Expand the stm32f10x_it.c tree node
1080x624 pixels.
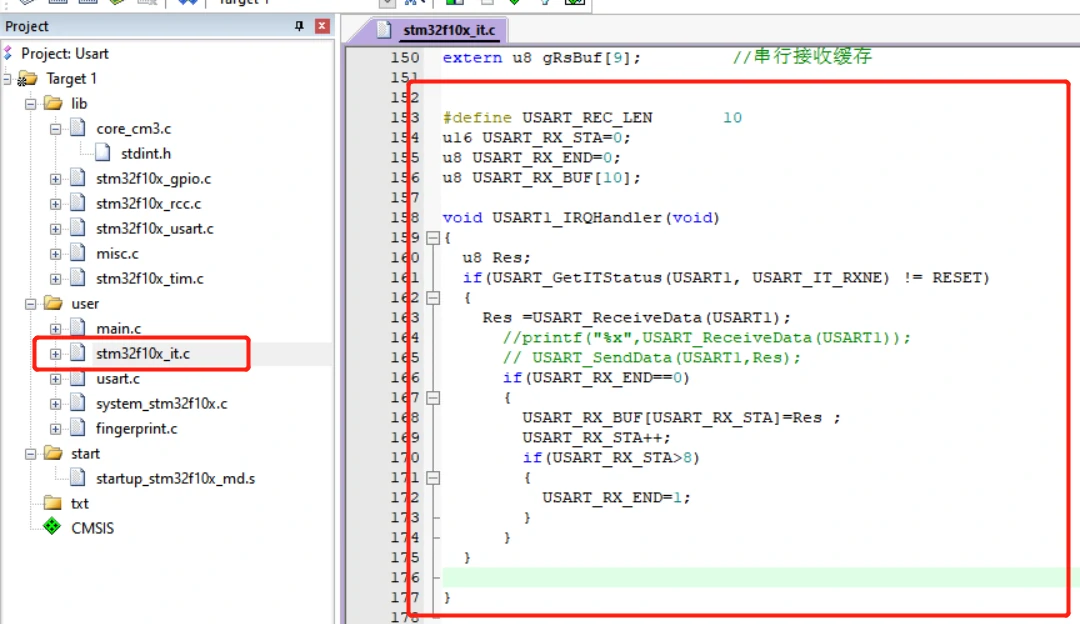pyautogui.click(x=55, y=354)
